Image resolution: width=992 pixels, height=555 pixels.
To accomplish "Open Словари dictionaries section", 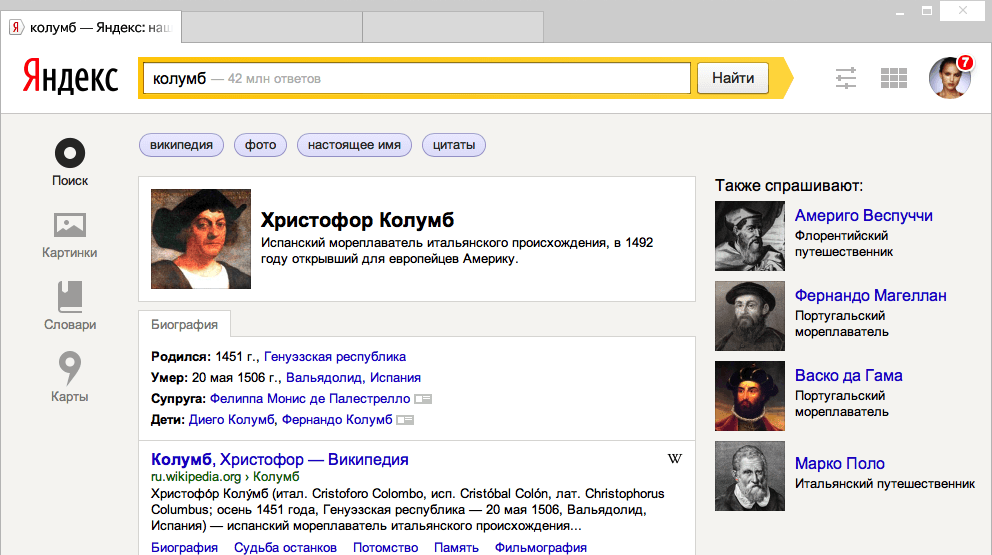I will pyautogui.click(x=70, y=307).
